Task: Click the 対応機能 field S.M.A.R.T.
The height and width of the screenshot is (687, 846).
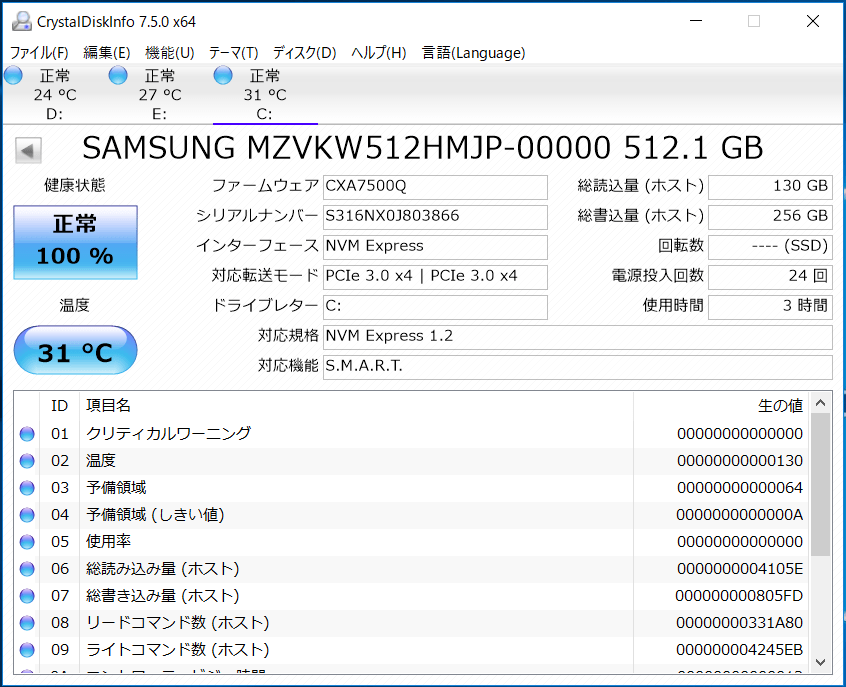Action: 578,368
